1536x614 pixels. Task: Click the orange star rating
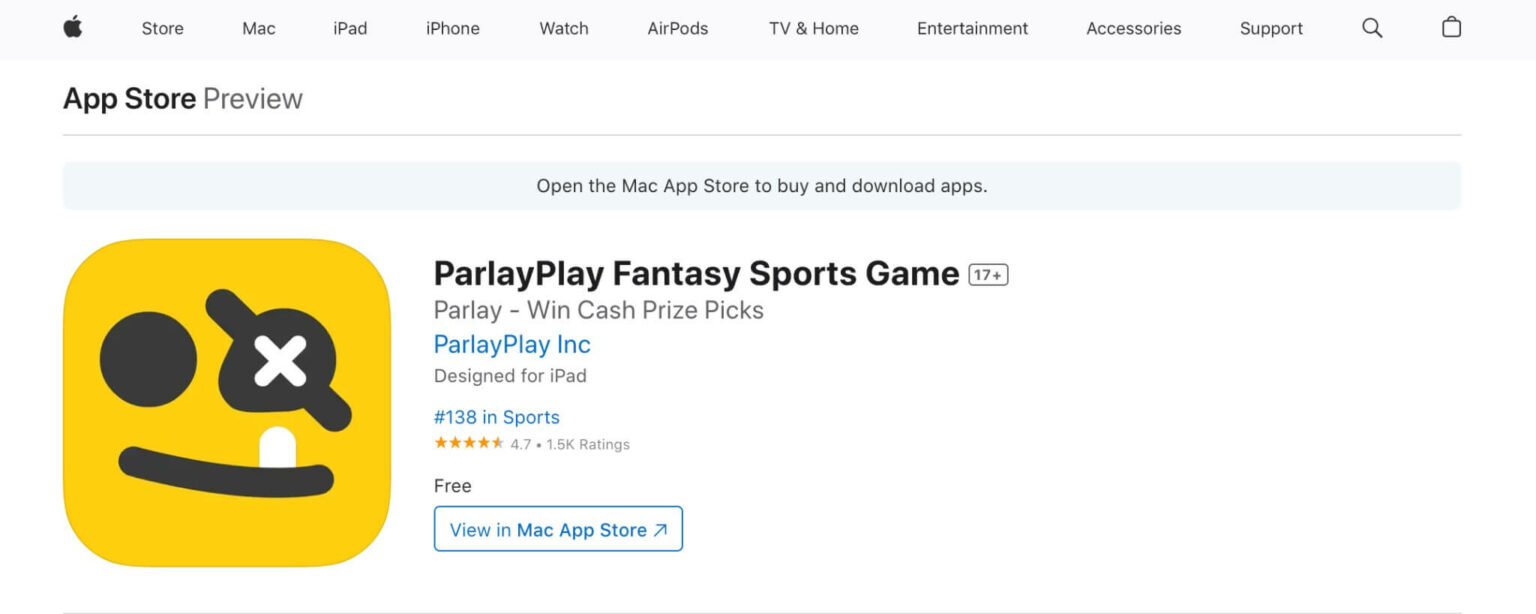[469, 443]
